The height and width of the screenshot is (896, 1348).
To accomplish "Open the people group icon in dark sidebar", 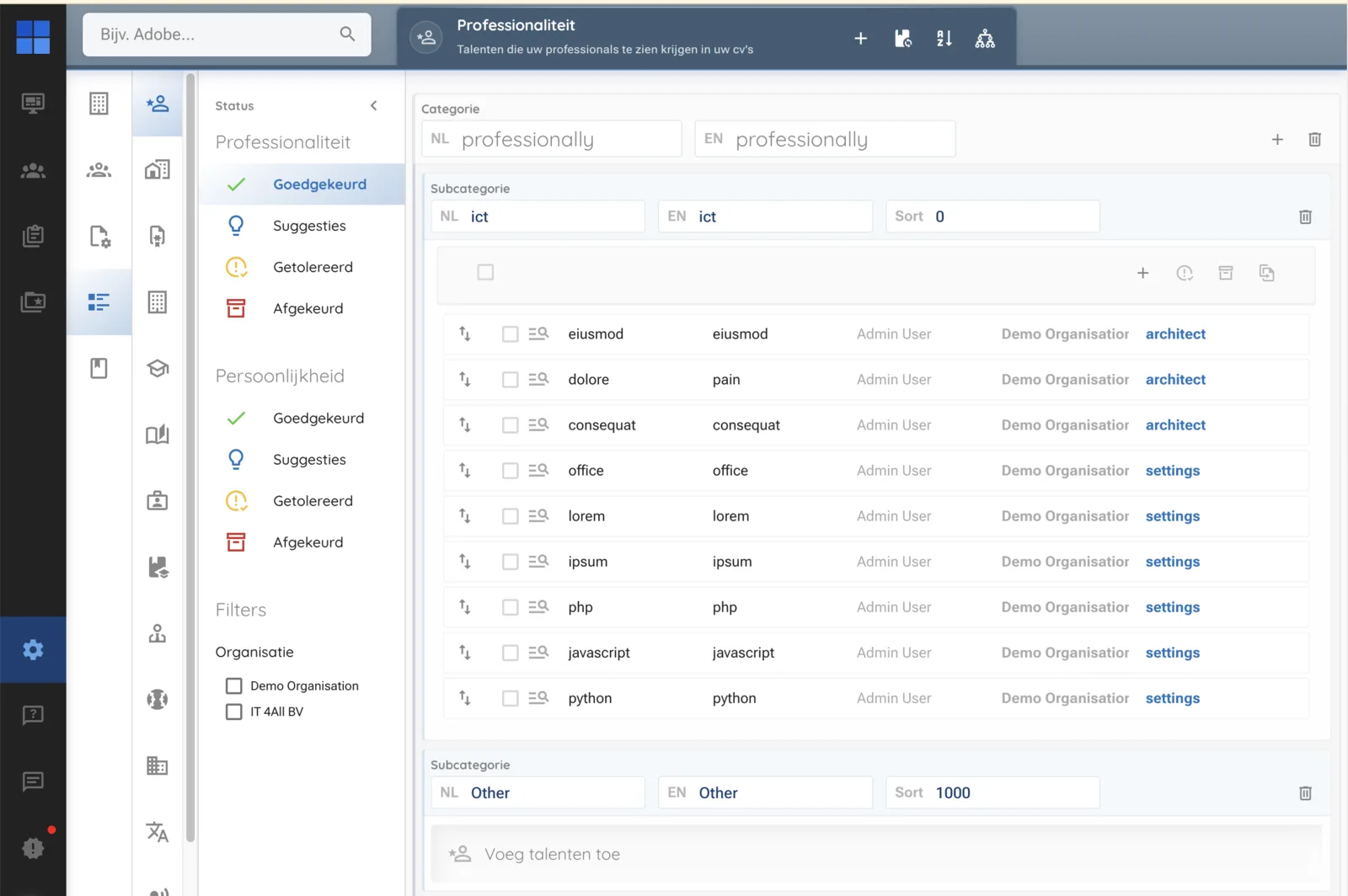I will (x=33, y=170).
